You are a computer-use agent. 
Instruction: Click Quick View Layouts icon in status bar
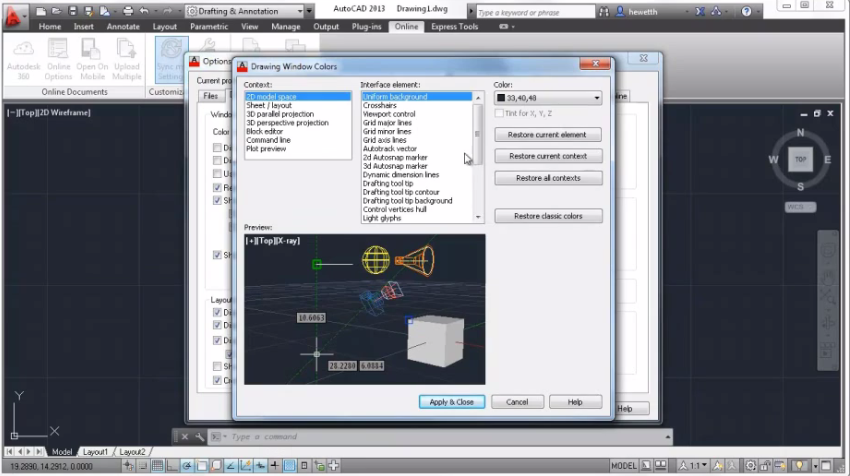646,466
